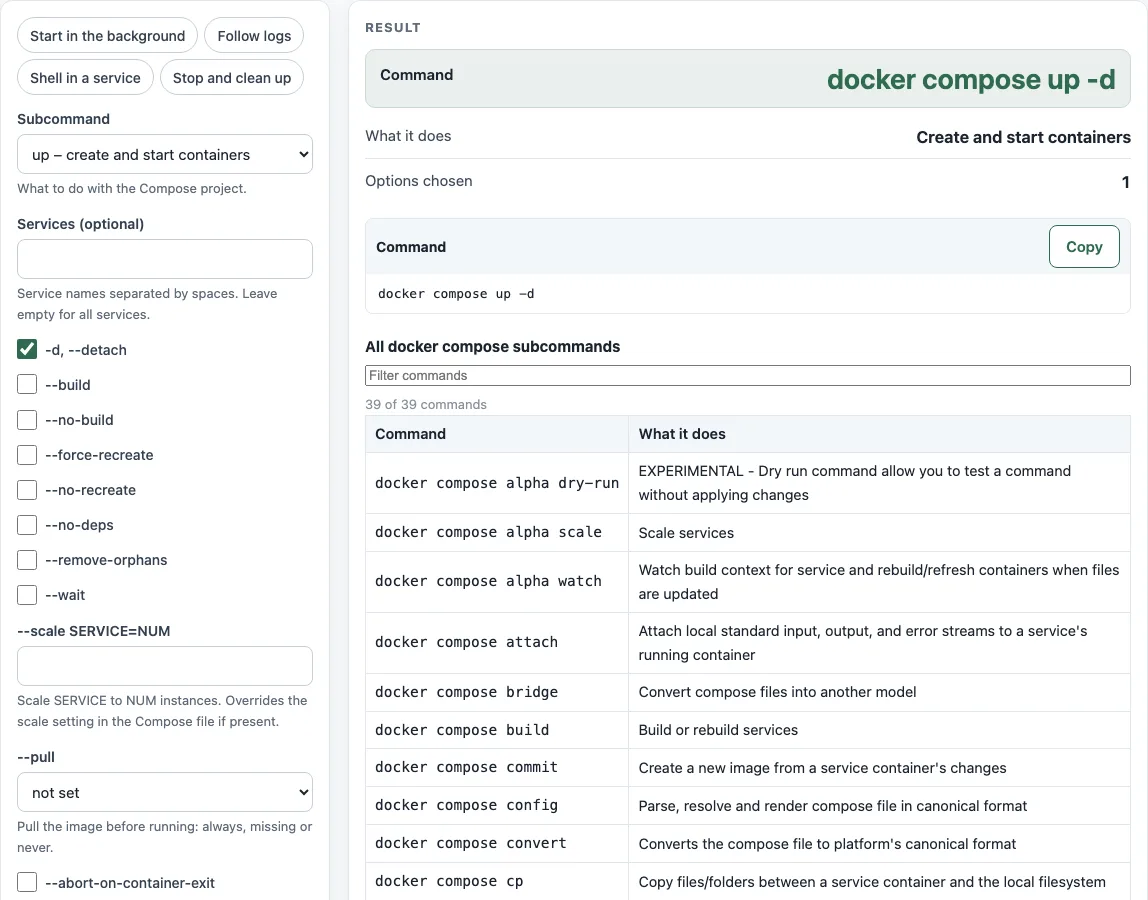Click the 'docker compose build' cell

496,730
